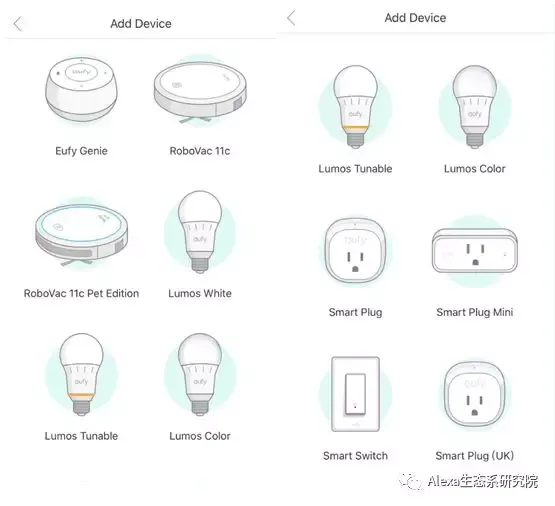Click the Smart Switch text label
Viewport: 555px width, 506px height.
(355, 456)
